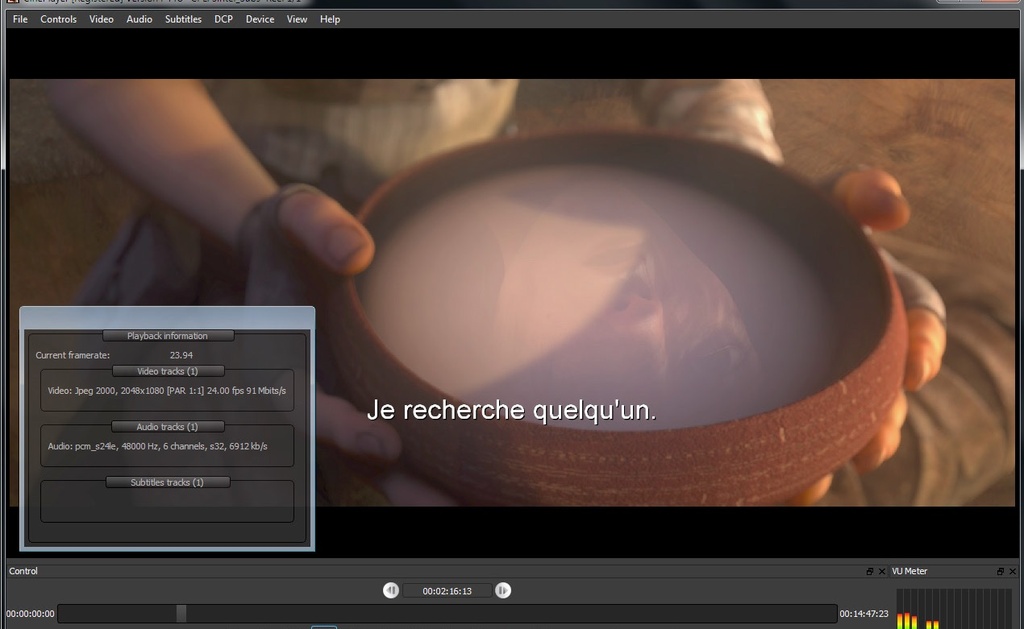Open the Help menu
1024x629 pixels.
pos(330,19)
